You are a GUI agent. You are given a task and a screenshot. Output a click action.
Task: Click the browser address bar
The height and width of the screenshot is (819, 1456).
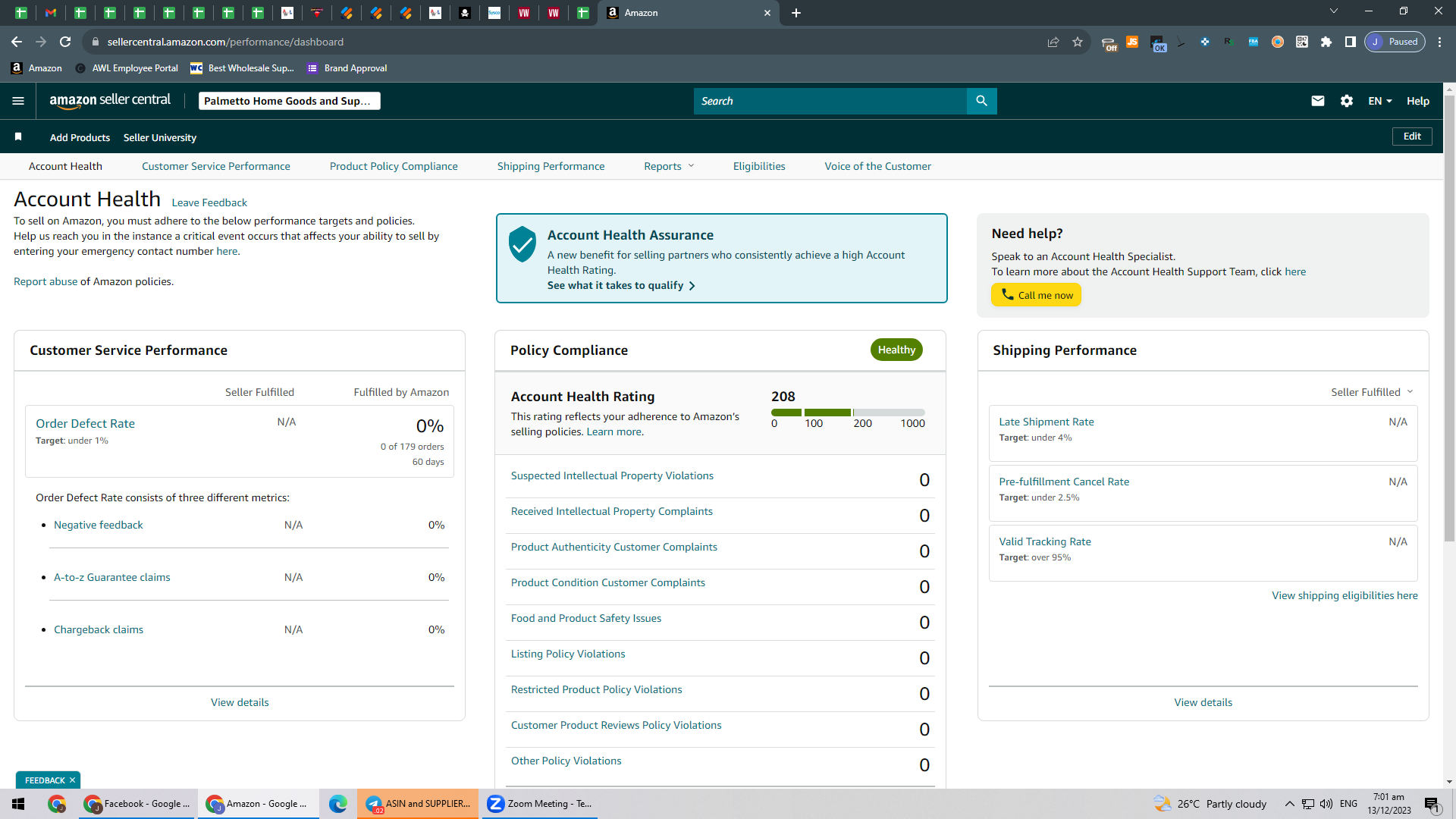point(561,42)
